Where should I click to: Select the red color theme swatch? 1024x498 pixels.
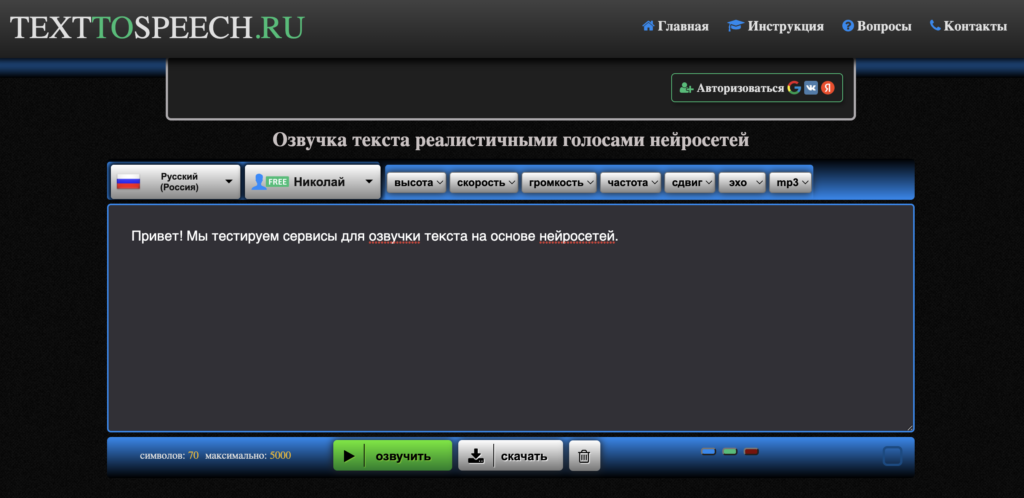pos(752,452)
